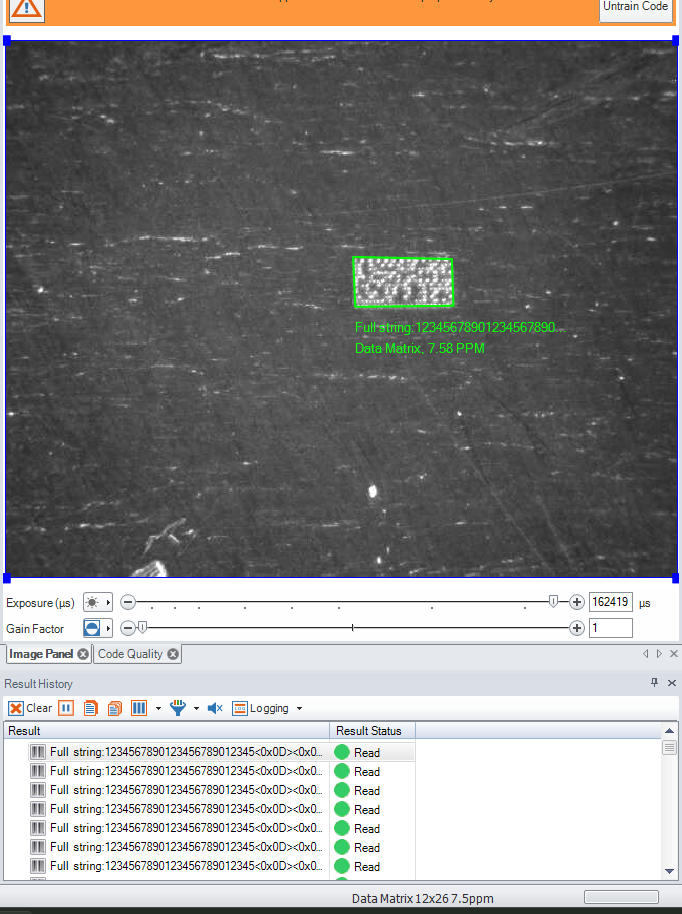Click the barcode icon in the first row
The image size is (682, 914).
[38, 752]
